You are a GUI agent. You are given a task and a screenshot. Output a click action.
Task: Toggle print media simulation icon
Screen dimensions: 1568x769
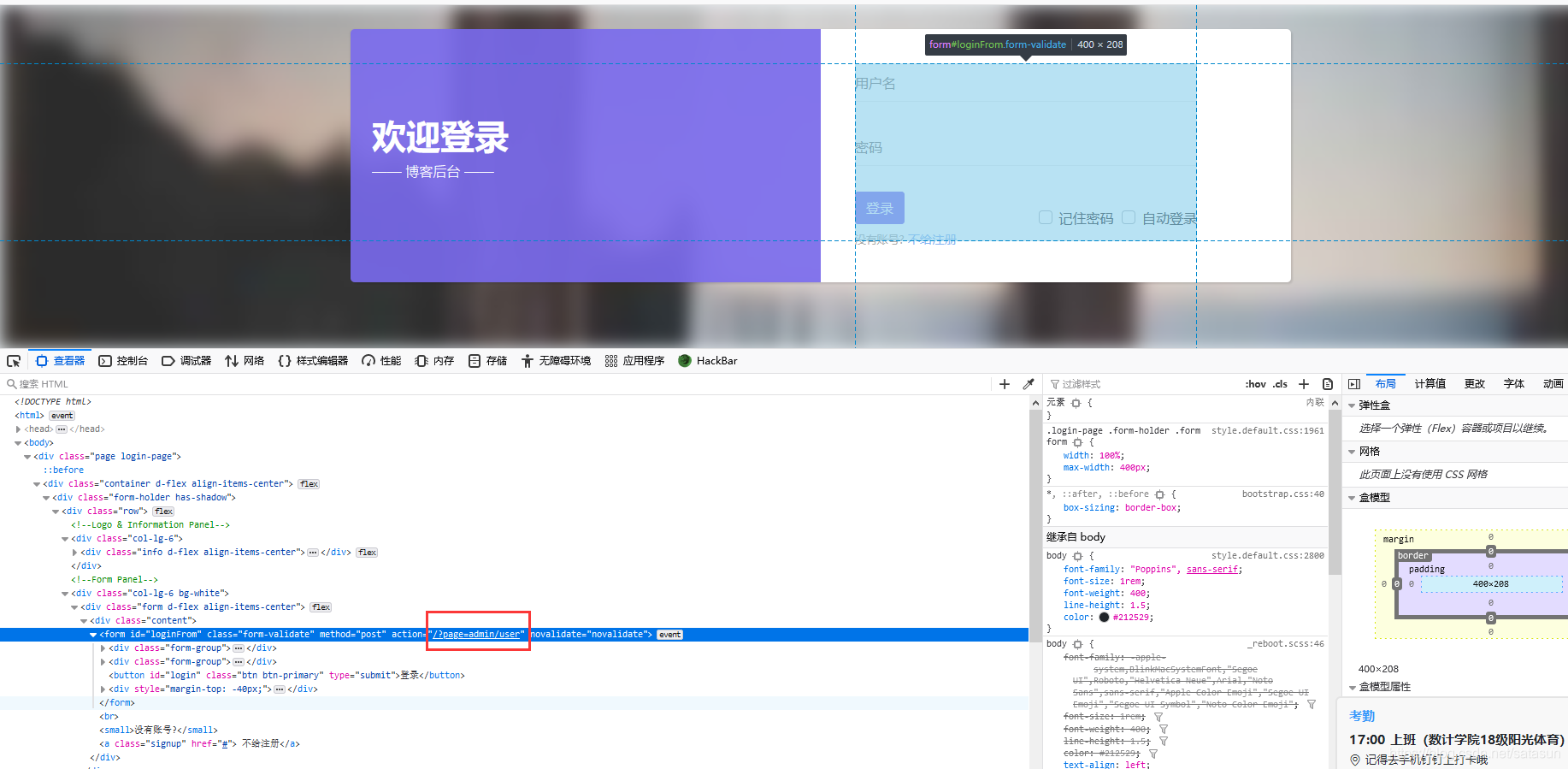click(x=1328, y=384)
